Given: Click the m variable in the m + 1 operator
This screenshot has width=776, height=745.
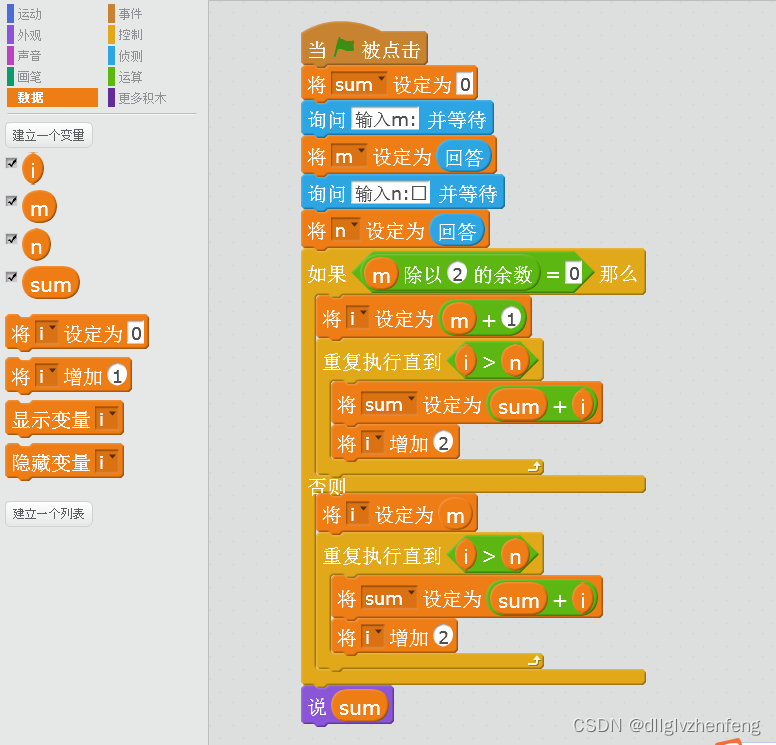Looking at the screenshot, I should click(x=459, y=320).
